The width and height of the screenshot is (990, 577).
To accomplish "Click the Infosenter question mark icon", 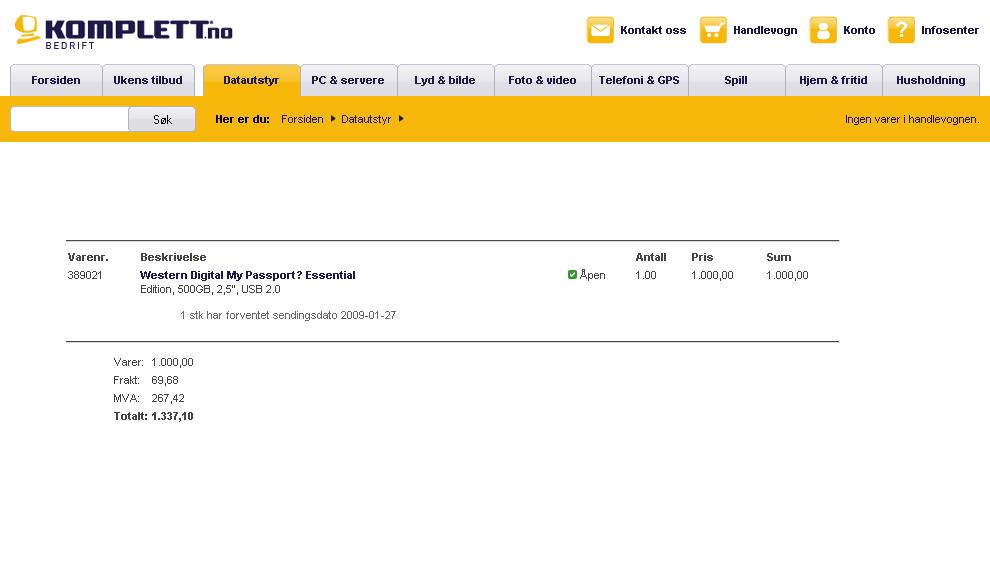I will [x=901, y=30].
